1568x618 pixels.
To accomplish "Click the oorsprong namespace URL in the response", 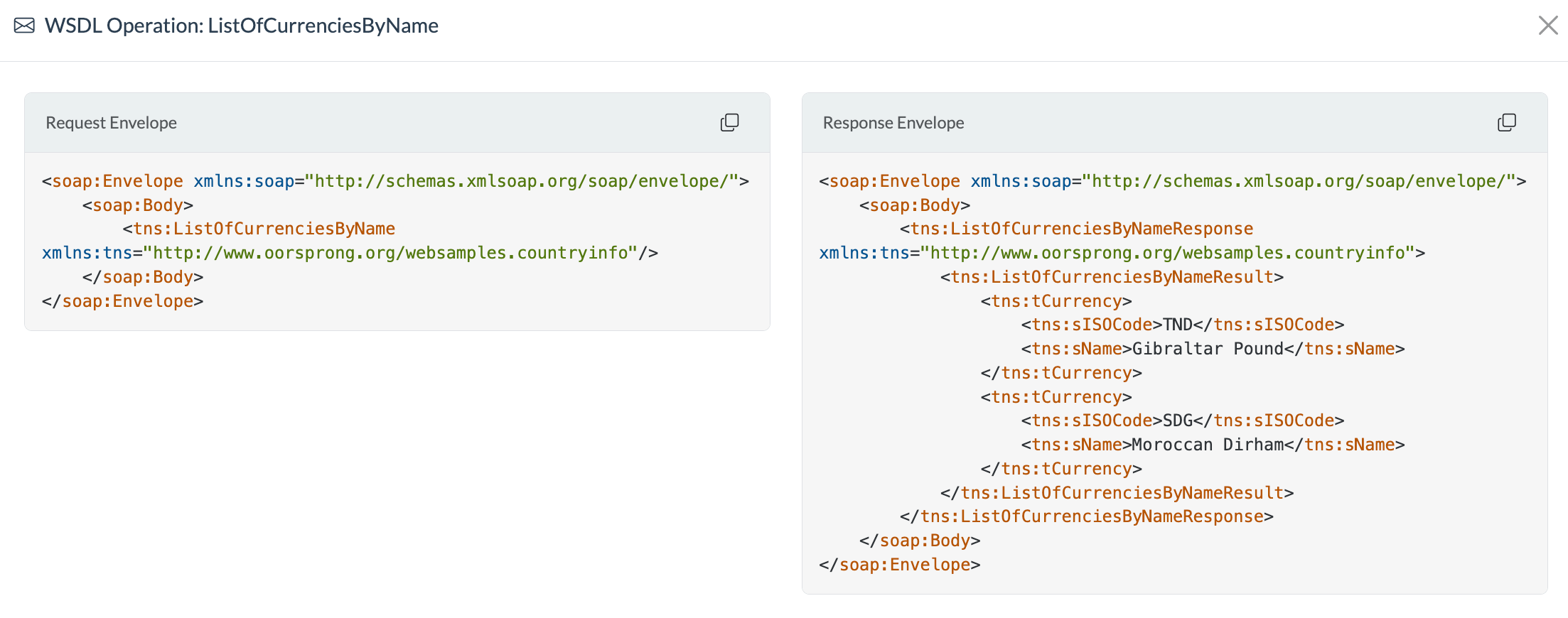I will click(1167, 253).
